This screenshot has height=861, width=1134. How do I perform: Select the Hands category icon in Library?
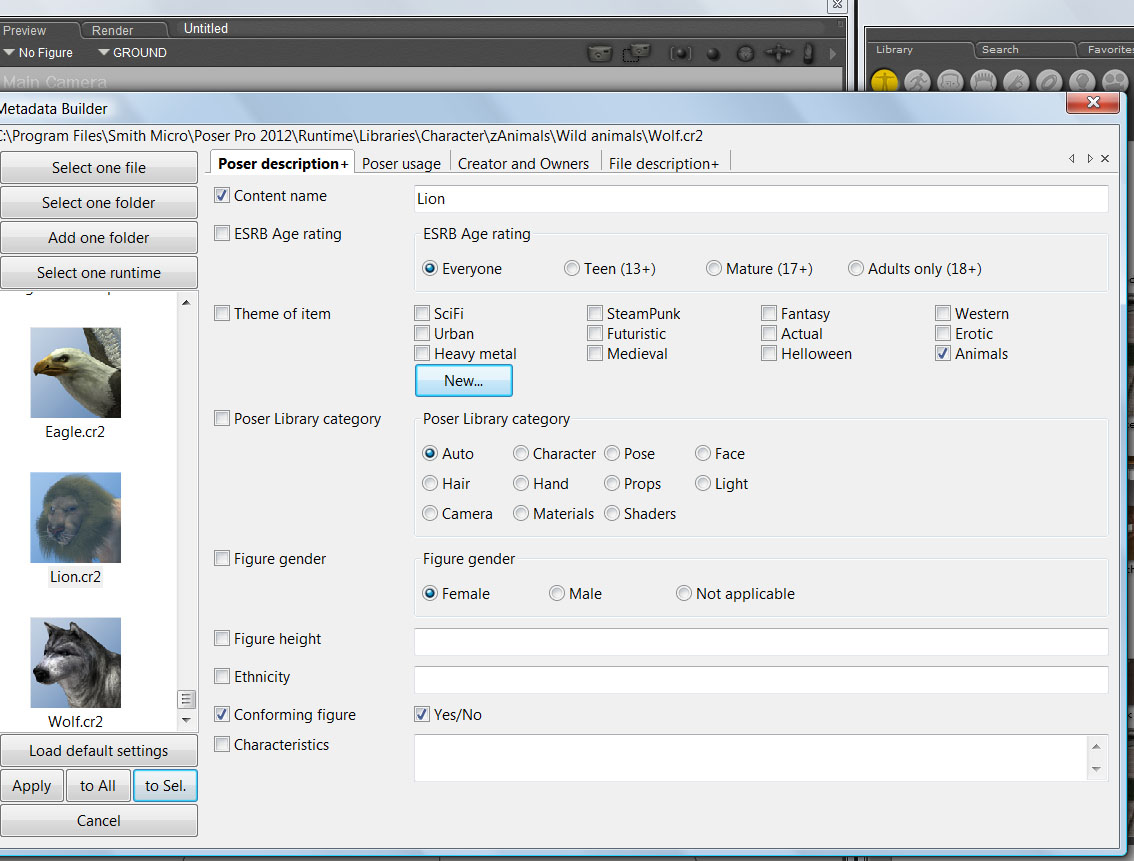point(1016,82)
